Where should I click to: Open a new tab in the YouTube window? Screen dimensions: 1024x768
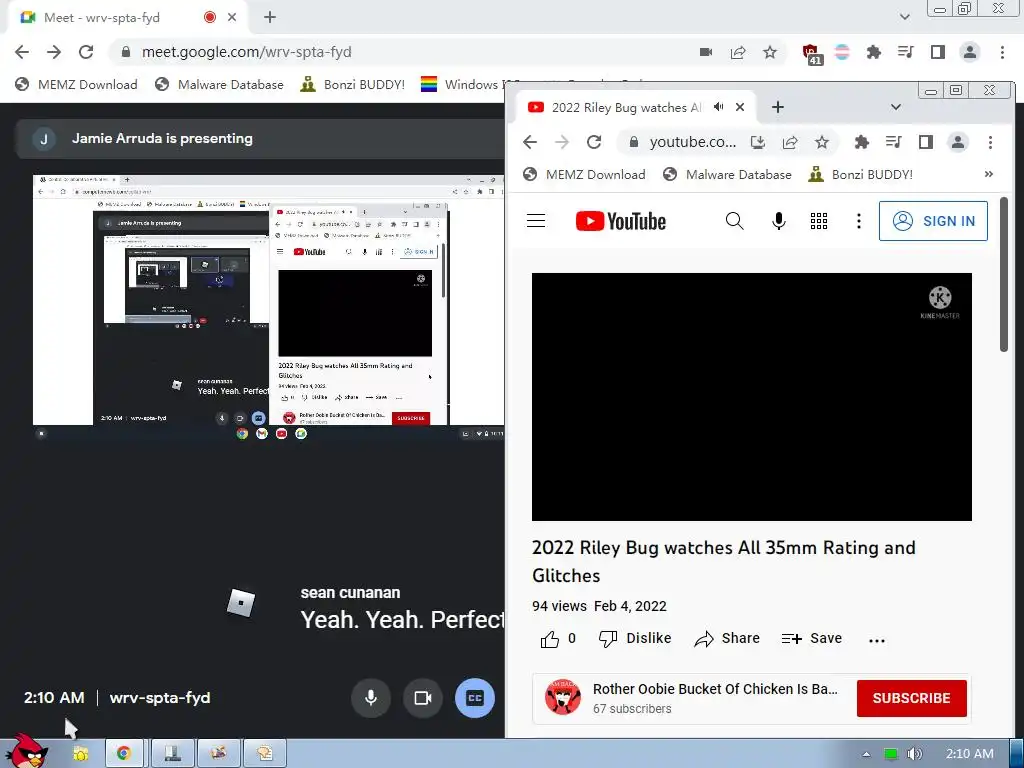[x=777, y=107]
